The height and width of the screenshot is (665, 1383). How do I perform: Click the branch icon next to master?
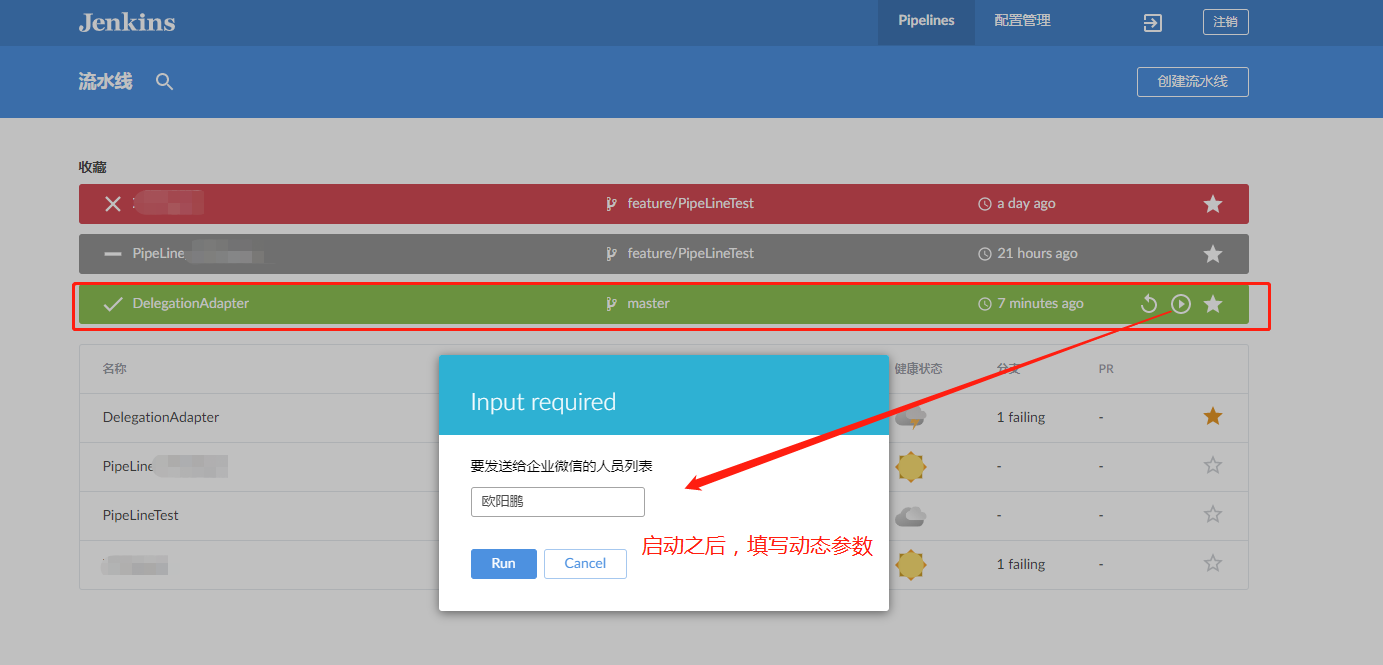[611, 303]
